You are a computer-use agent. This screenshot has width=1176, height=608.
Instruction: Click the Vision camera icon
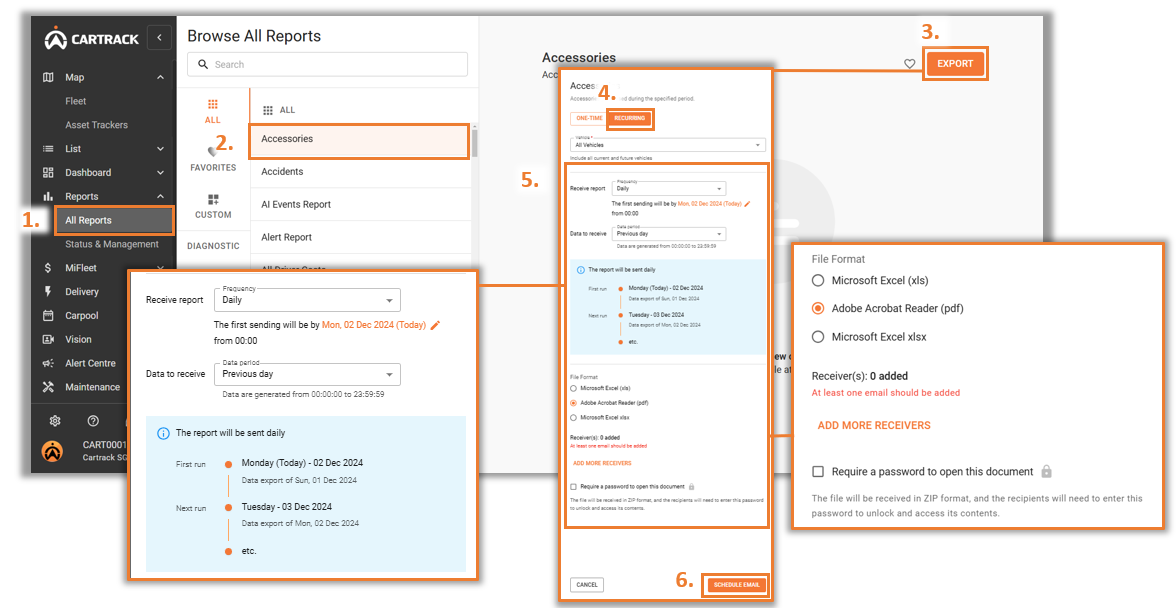click(x=48, y=340)
